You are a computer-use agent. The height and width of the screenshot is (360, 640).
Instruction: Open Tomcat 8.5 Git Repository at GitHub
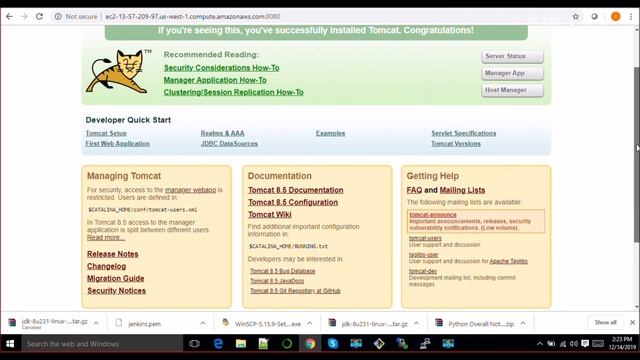pos(295,291)
